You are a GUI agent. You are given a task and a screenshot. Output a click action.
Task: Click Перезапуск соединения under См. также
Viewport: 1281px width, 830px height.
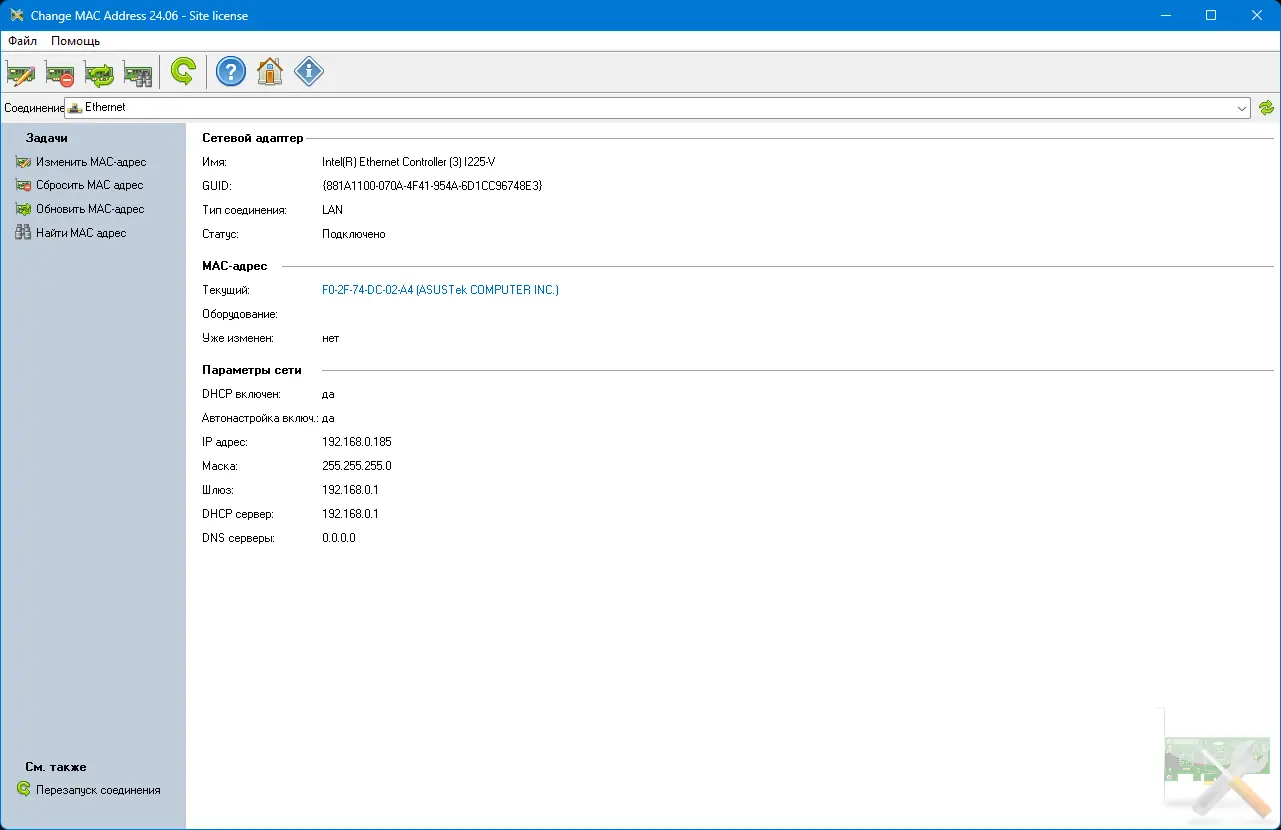[94, 789]
